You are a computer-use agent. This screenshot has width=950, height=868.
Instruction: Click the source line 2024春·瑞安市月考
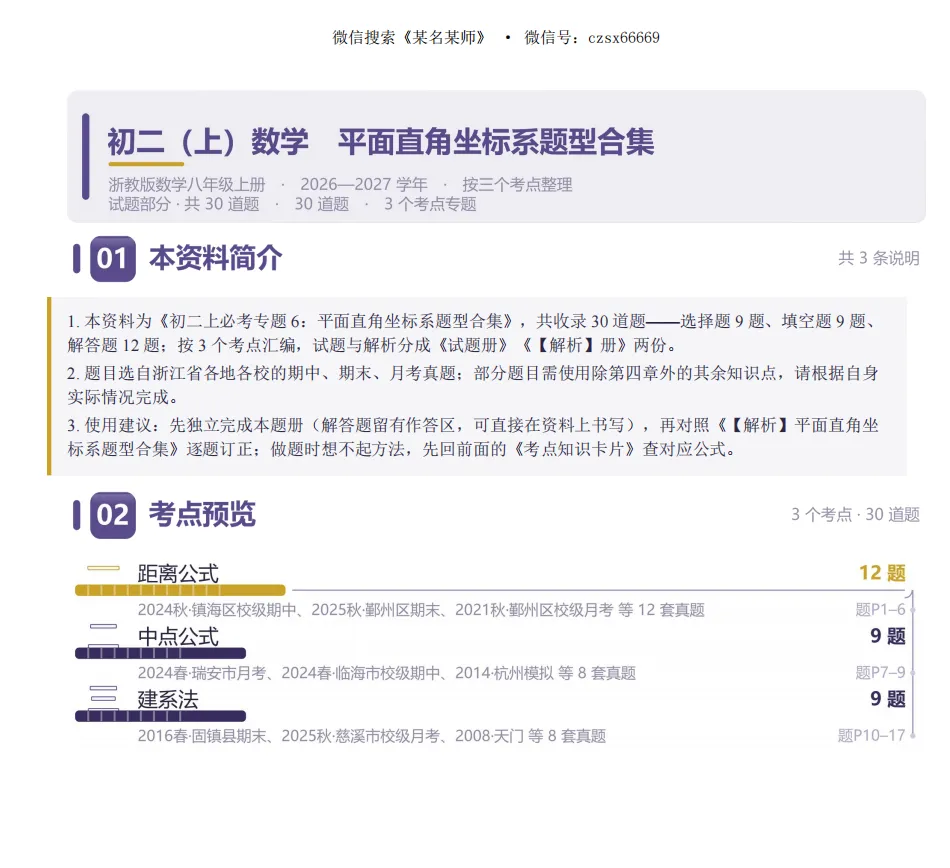point(387,673)
